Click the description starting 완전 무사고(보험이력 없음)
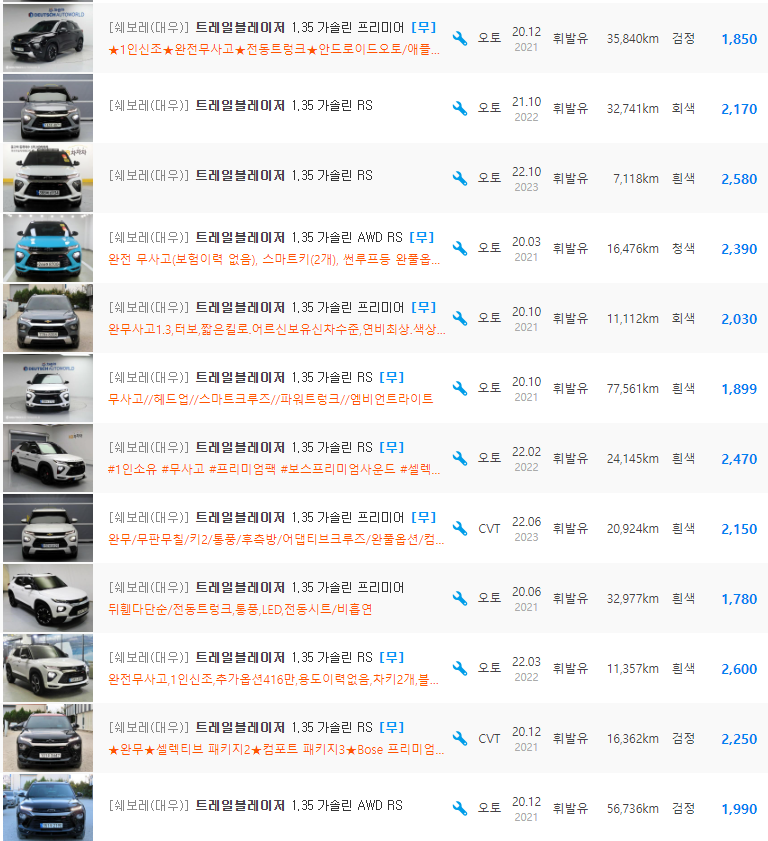768x841 pixels. point(274,260)
